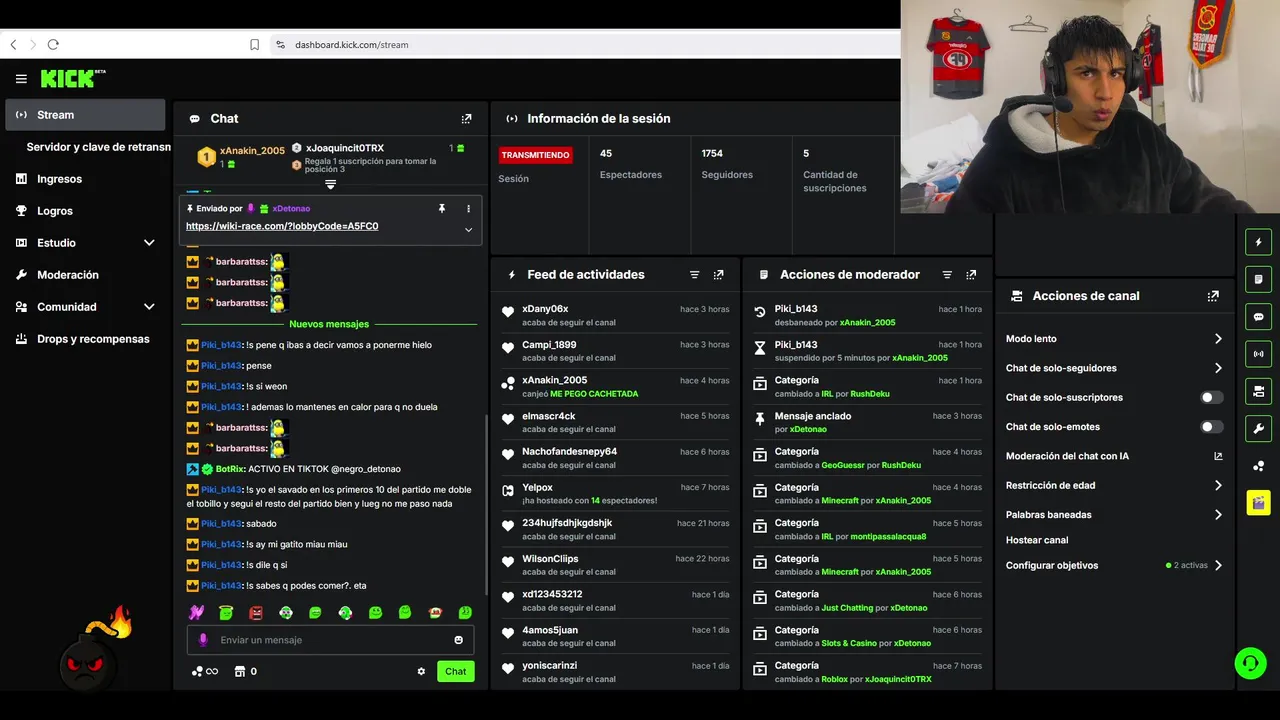Pop out the Chat panel

[466, 119]
